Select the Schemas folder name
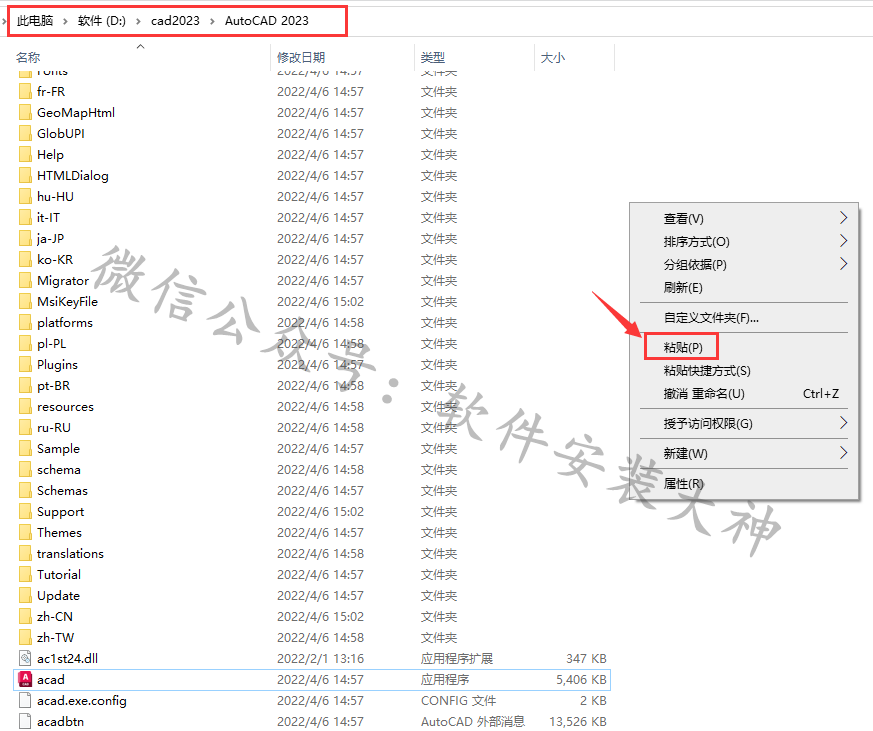This screenshot has height=731, width=873. coord(62,490)
